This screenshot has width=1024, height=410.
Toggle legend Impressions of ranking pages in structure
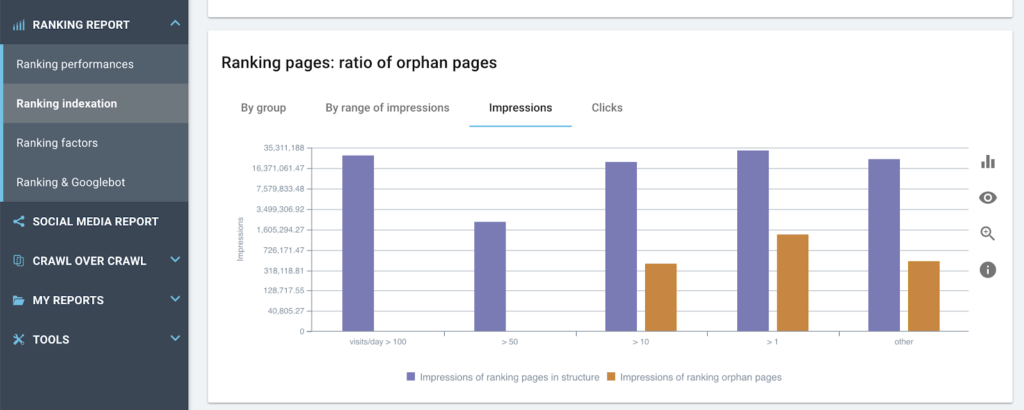(x=503, y=377)
